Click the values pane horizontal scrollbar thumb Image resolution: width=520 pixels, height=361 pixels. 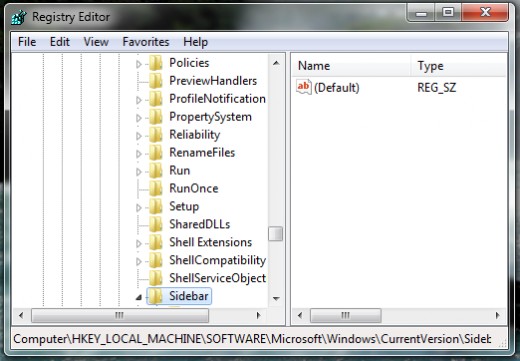[346, 315]
